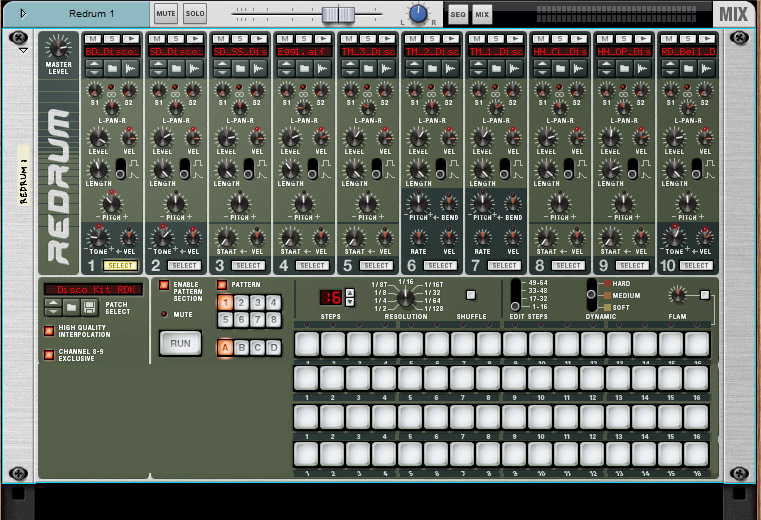Screen dimensions: 761x520
Task: Step patch with Patch Select arrows
Action: pyautogui.click(x=53, y=307)
